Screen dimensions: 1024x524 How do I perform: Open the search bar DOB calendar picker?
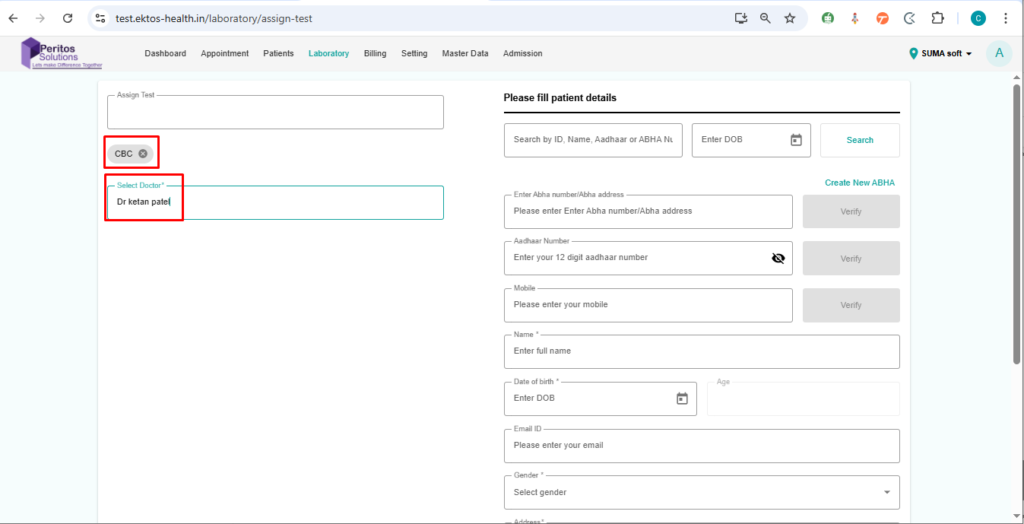pyautogui.click(x=796, y=140)
